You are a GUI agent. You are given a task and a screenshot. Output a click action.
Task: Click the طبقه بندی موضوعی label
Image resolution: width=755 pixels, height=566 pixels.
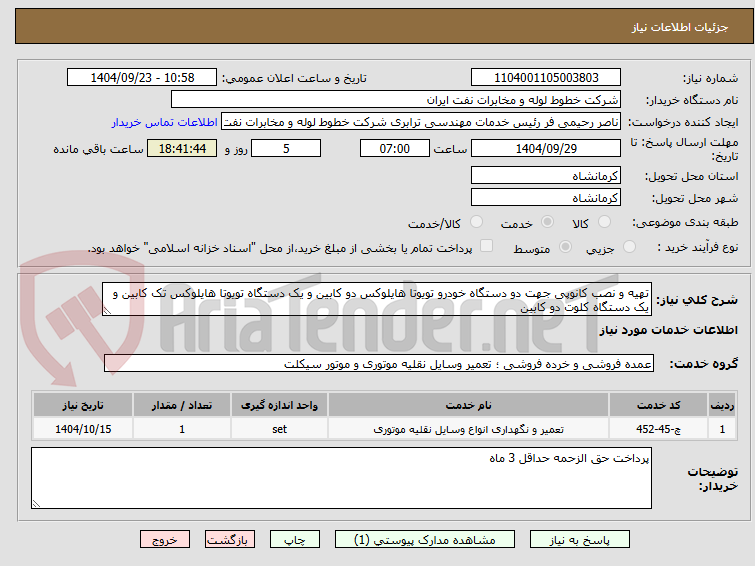(x=685, y=222)
